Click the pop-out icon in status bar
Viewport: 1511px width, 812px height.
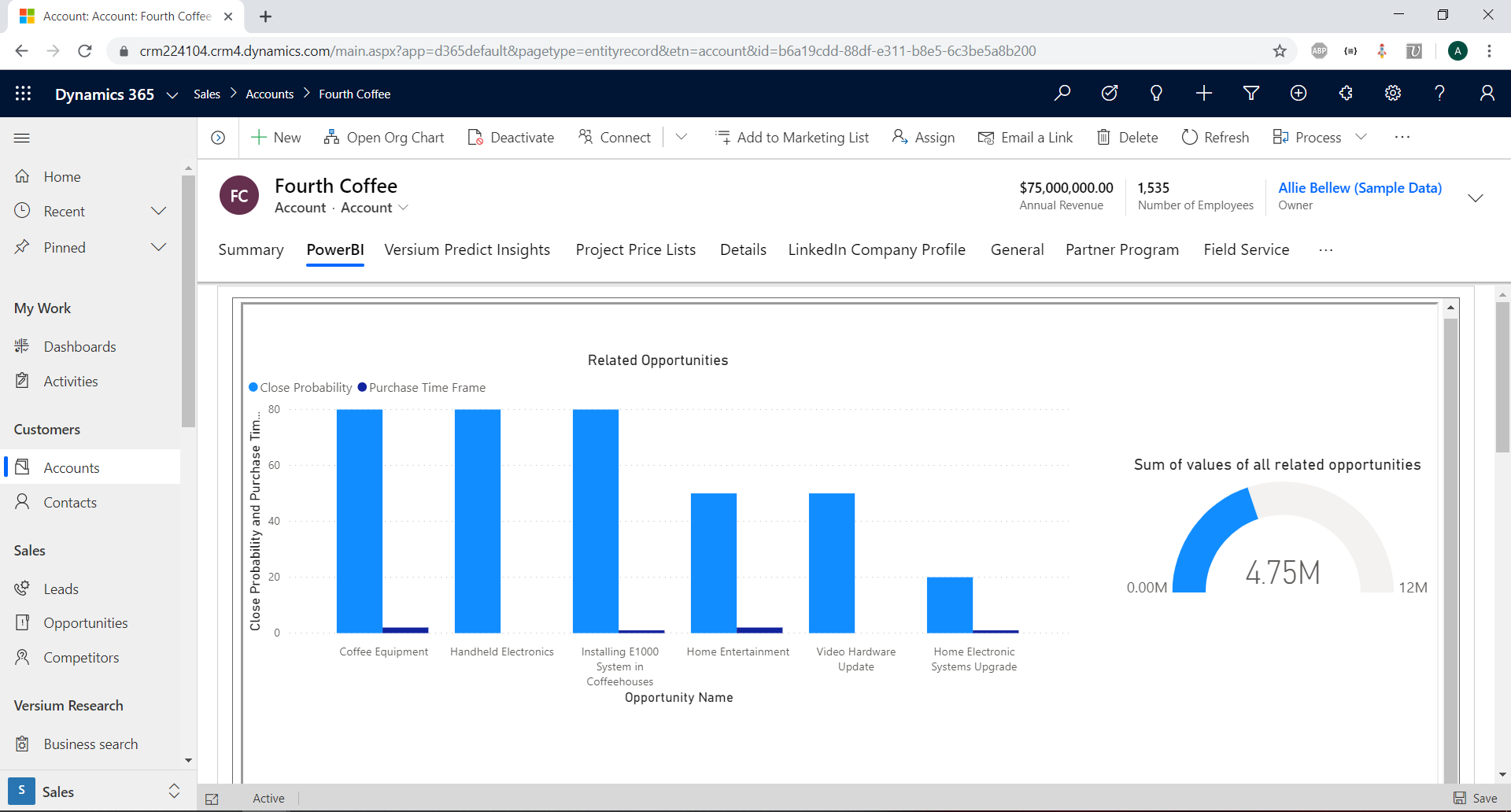pos(212,799)
